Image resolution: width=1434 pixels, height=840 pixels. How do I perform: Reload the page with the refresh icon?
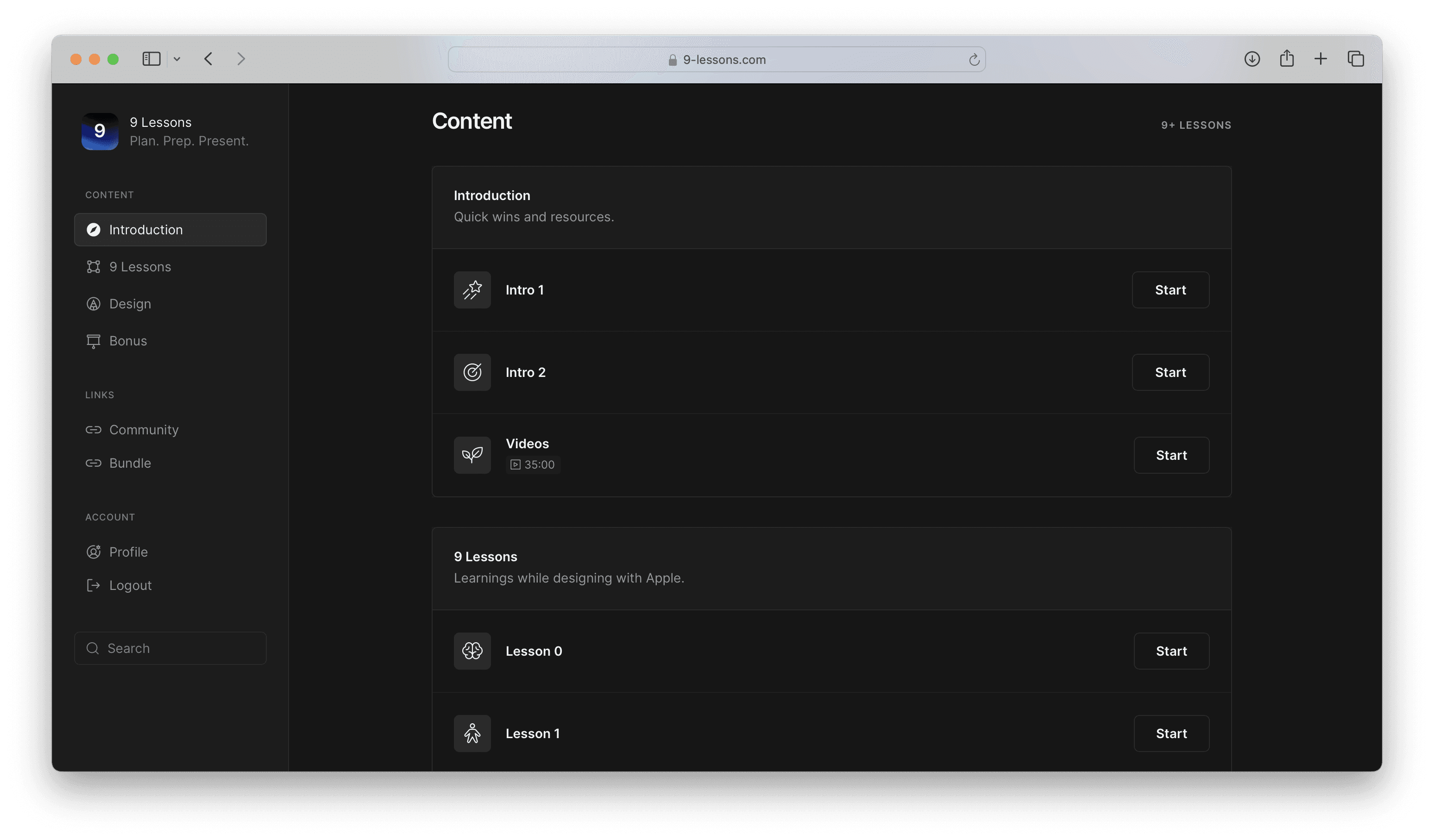click(974, 60)
